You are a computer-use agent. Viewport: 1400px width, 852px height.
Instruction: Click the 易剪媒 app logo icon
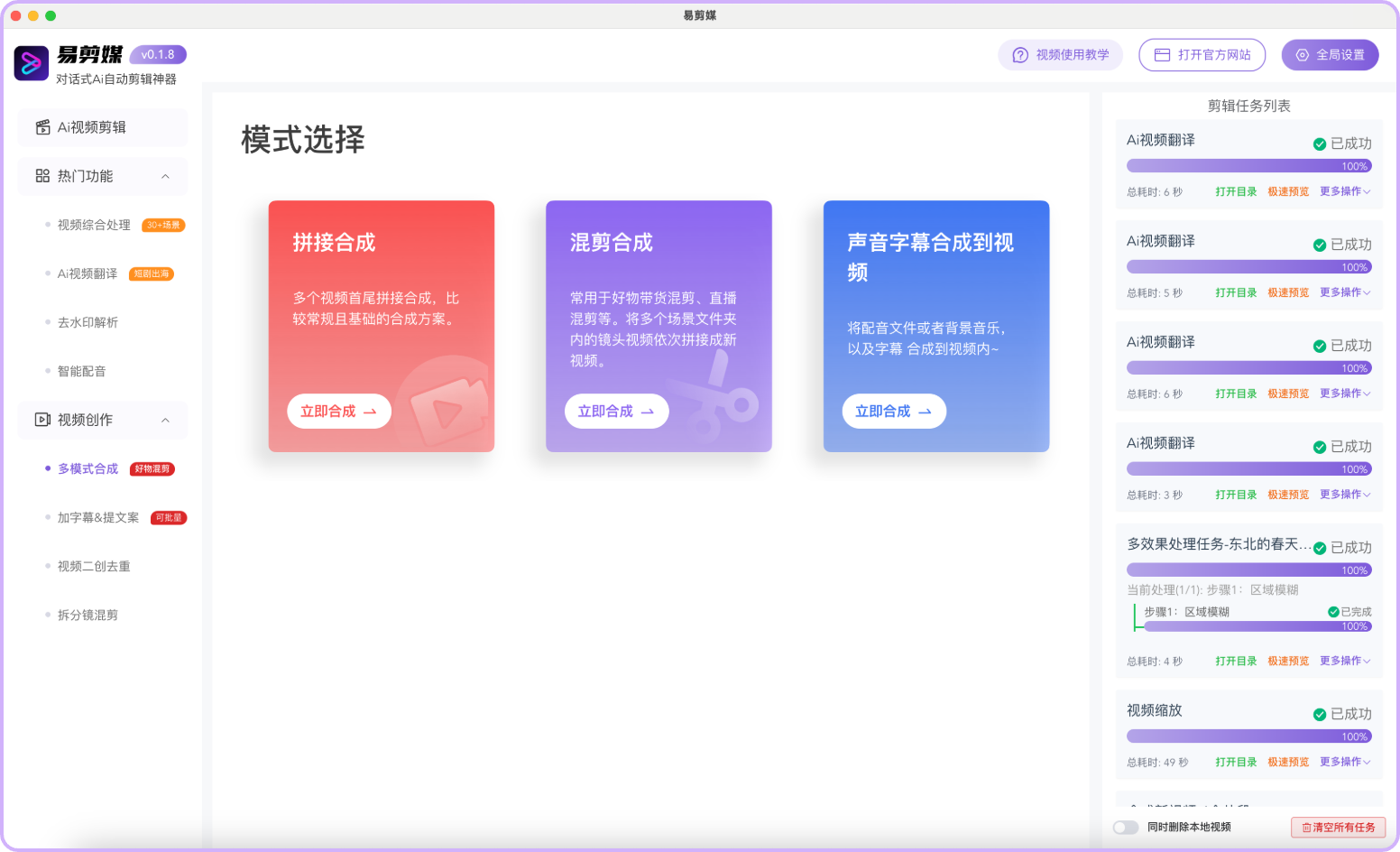(31, 63)
